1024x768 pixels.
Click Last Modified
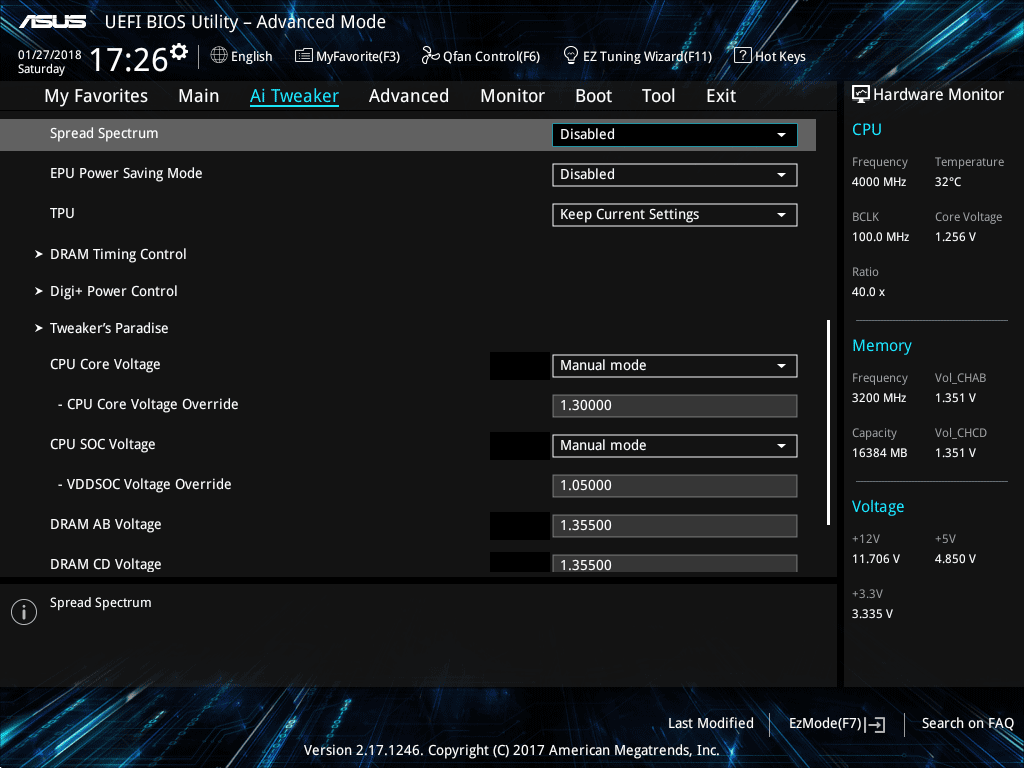click(711, 723)
